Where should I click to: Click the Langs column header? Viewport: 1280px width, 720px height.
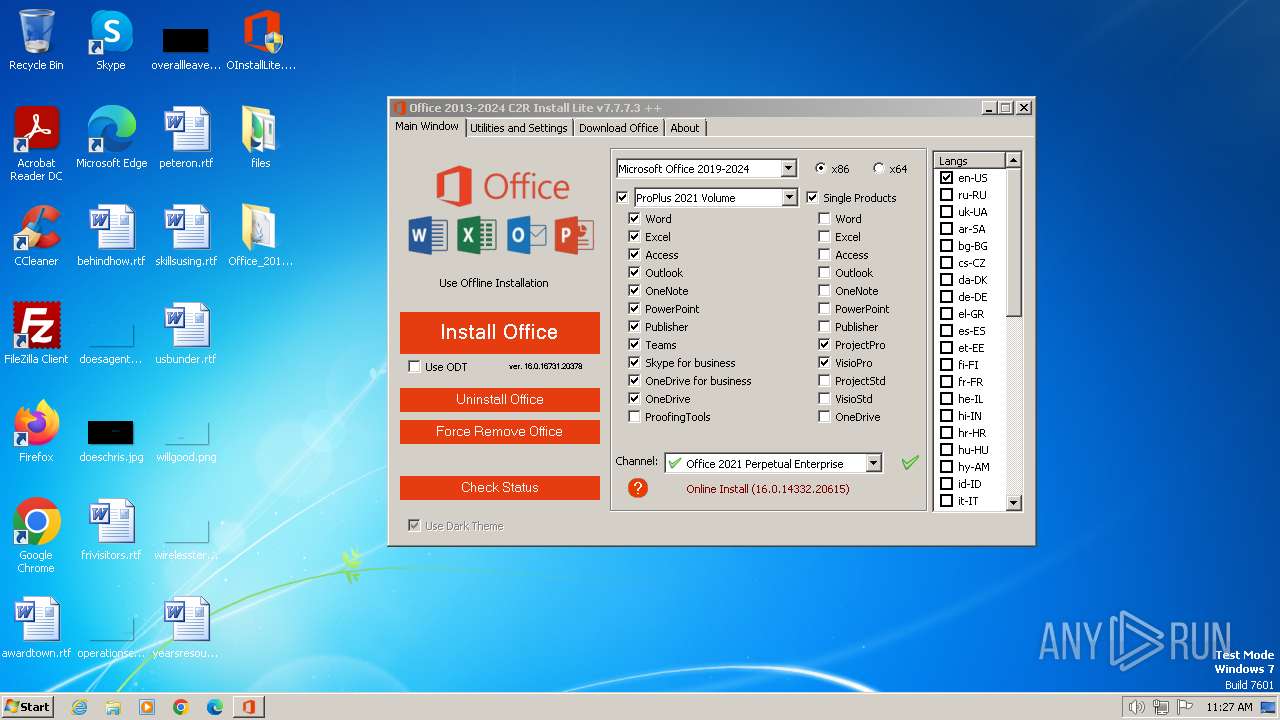click(x=970, y=161)
